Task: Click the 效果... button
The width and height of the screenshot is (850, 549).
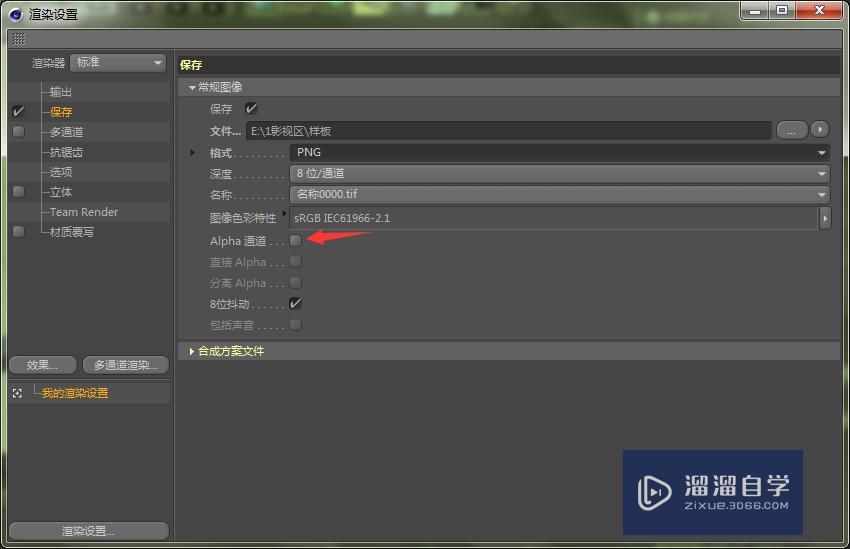Action: pos(42,365)
